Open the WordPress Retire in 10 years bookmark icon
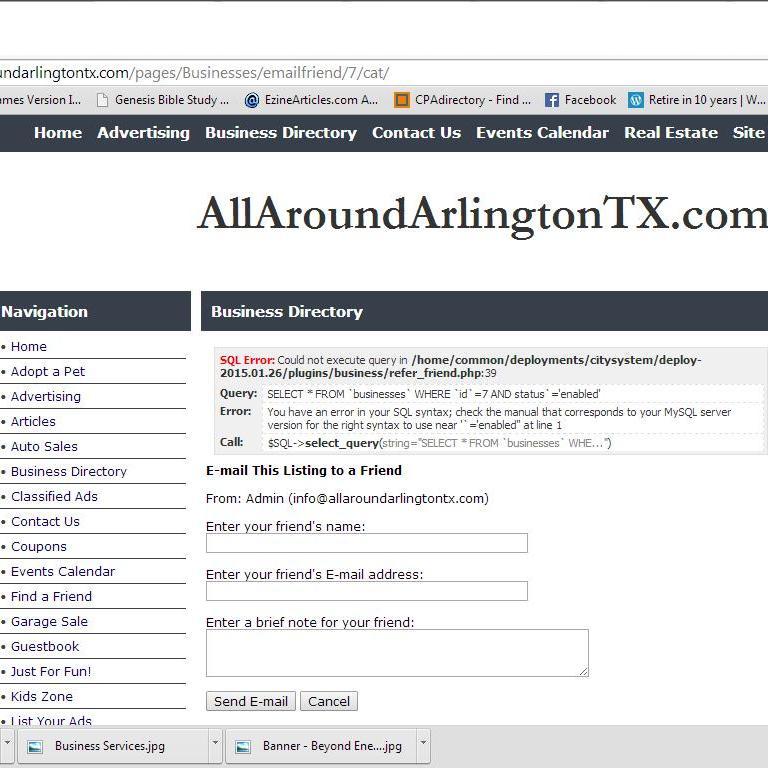The image size is (768, 768). pyautogui.click(x=636, y=100)
